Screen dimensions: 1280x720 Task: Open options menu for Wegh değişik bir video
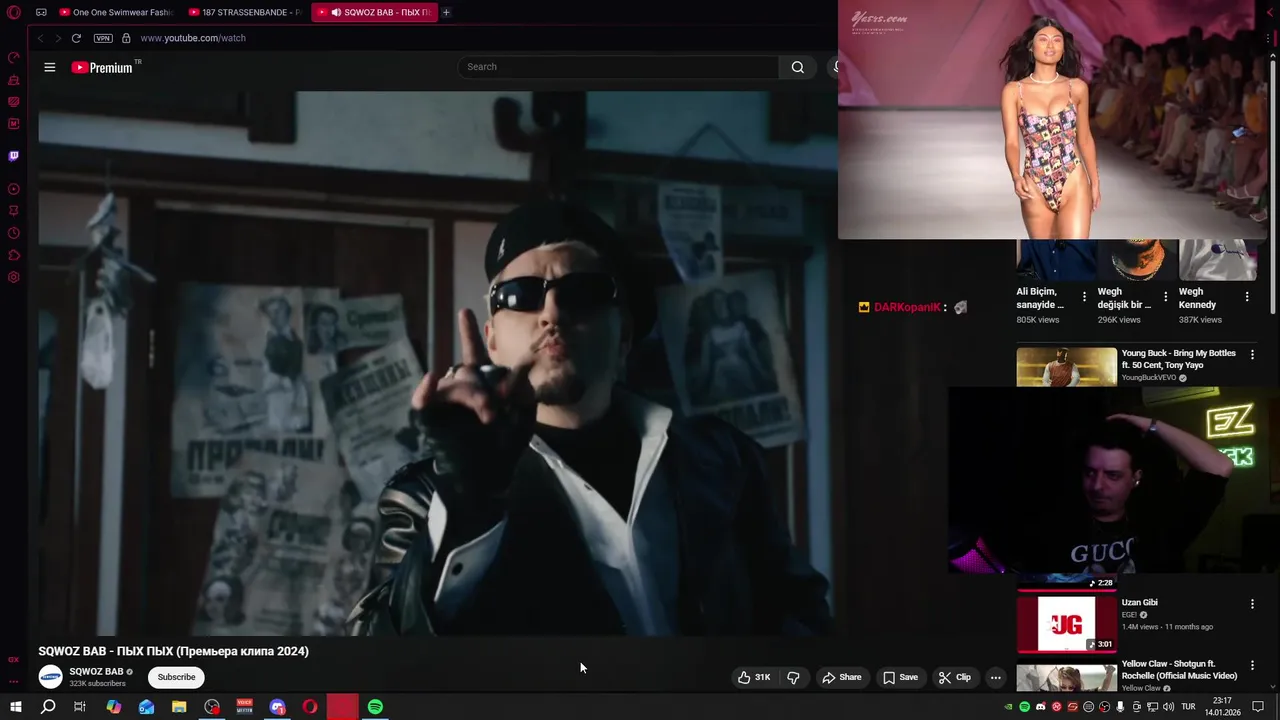coord(1165,297)
